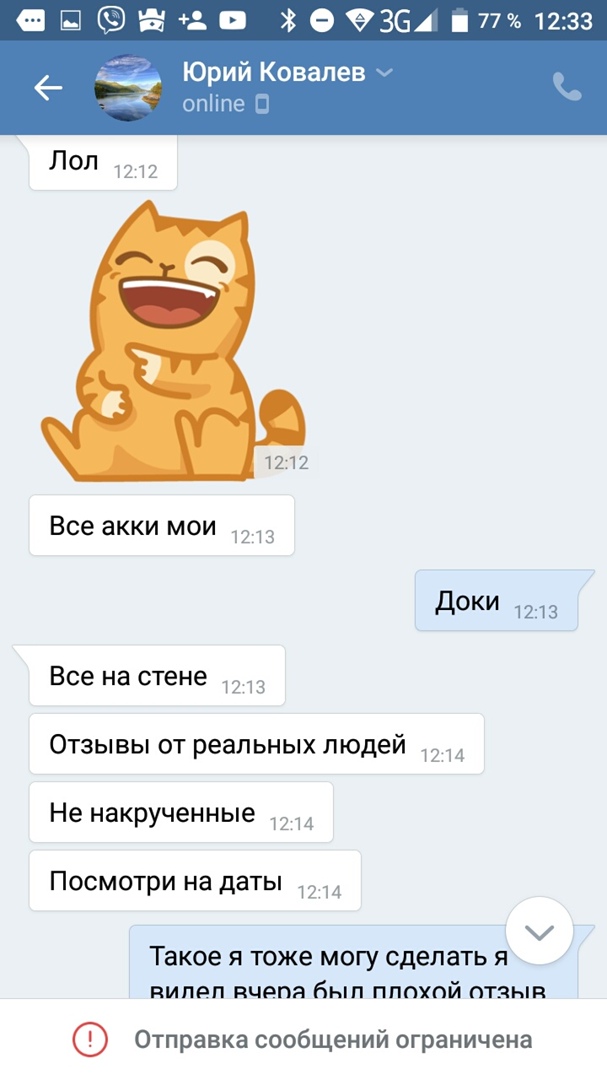This screenshot has height=1080, width=607.
Task: Expand the dropdown chevron beside Юрий Ковалев
Action: tap(384, 72)
